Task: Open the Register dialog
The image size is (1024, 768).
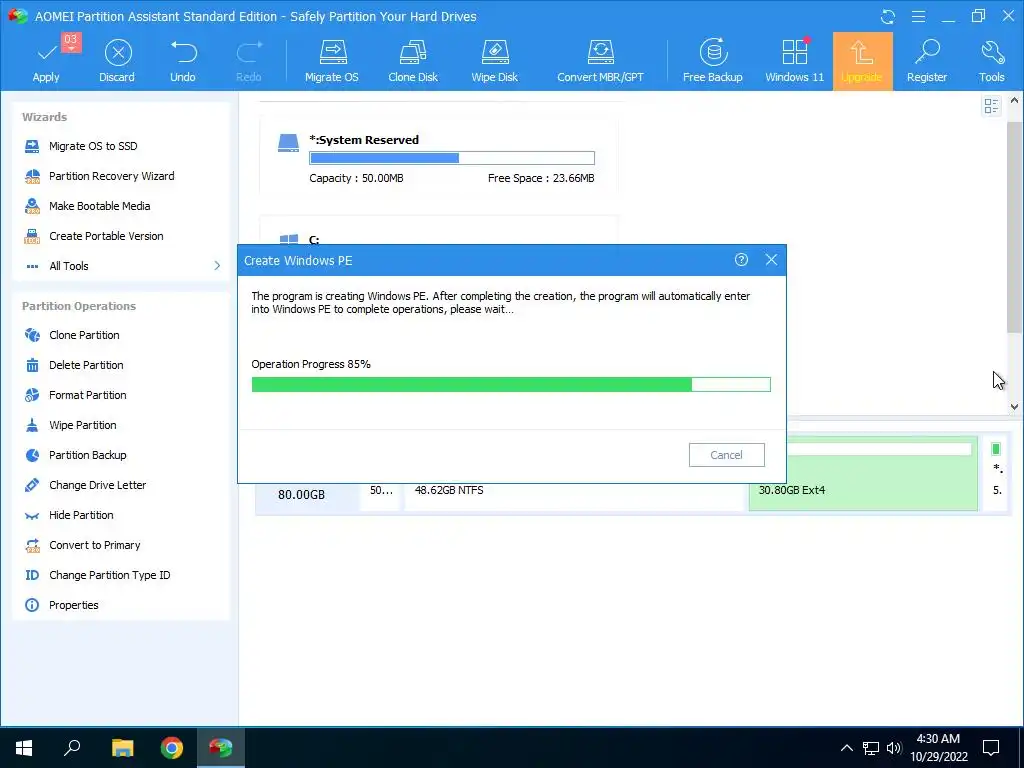Action: coord(927,60)
